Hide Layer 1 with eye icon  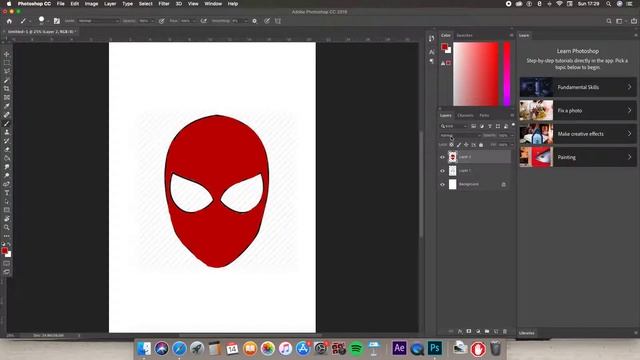[x=442, y=171]
